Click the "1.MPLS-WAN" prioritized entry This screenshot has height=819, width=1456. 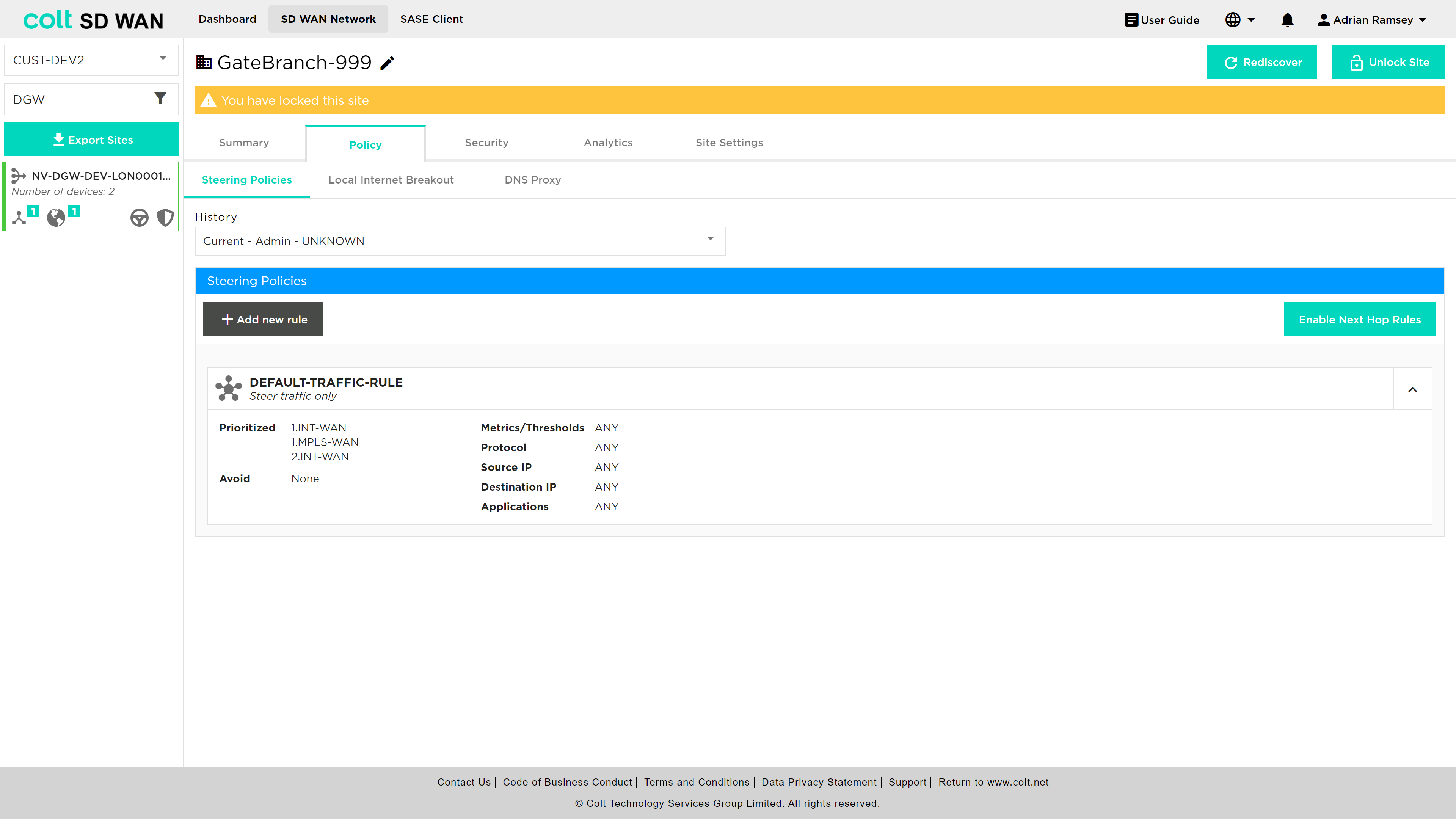point(325,442)
